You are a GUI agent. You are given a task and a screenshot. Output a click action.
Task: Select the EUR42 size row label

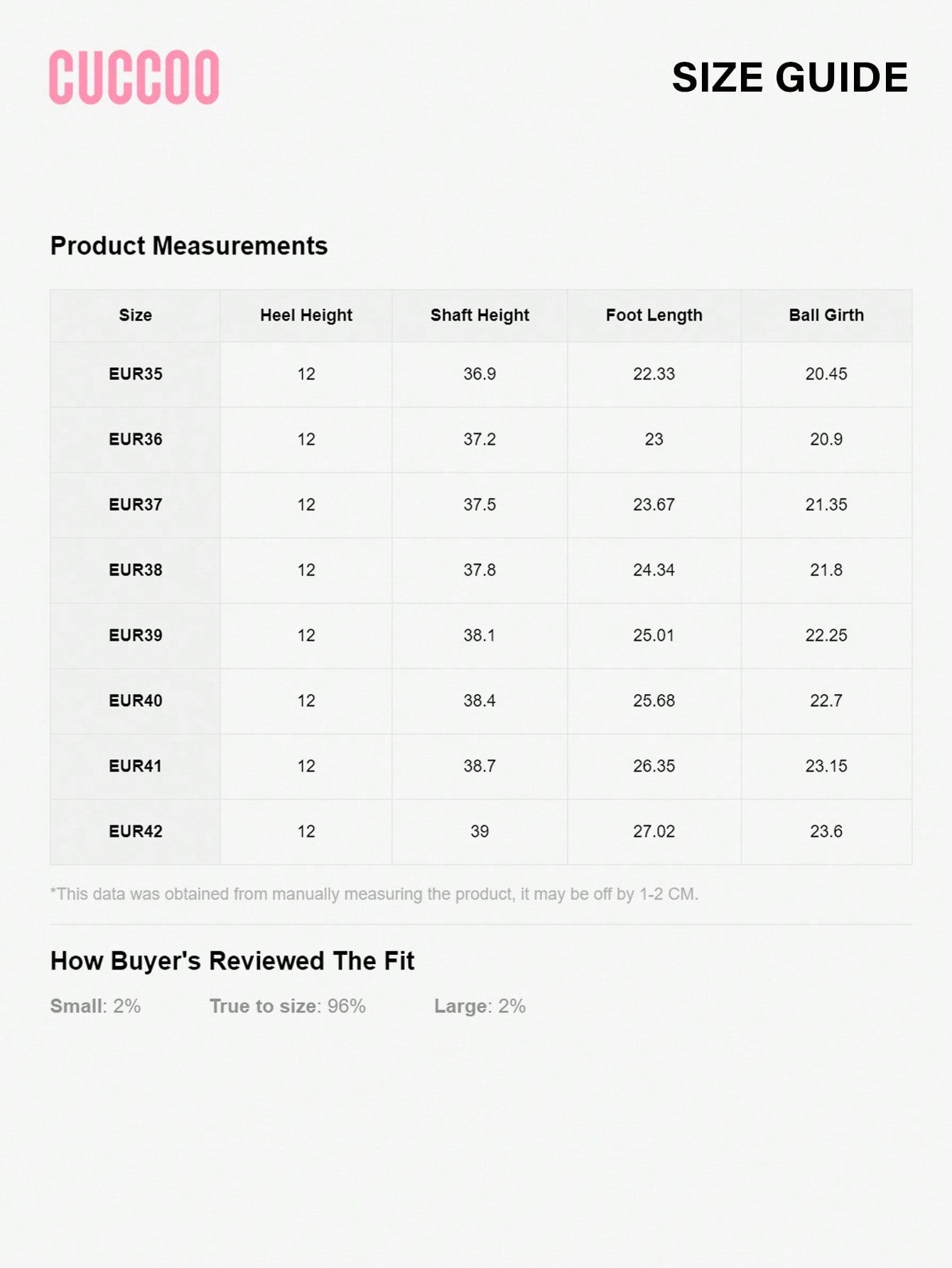tap(135, 832)
